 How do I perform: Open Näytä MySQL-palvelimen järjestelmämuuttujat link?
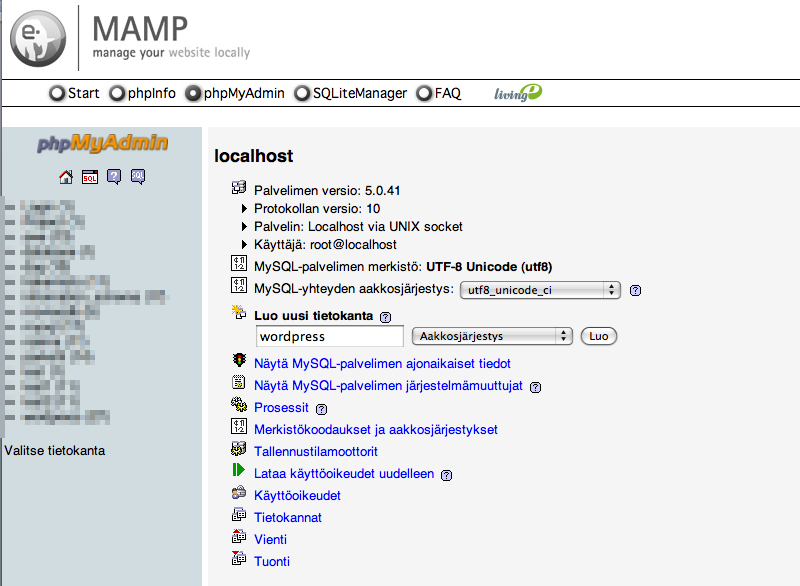(x=388, y=386)
